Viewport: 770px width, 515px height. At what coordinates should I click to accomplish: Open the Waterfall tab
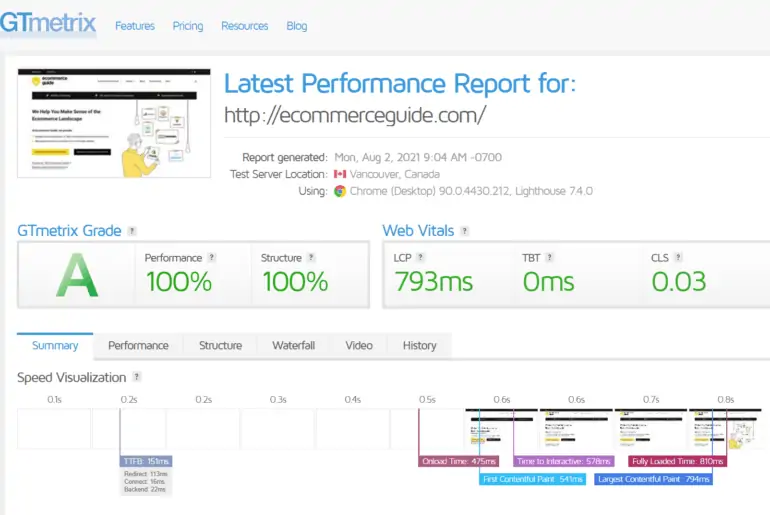294,346
